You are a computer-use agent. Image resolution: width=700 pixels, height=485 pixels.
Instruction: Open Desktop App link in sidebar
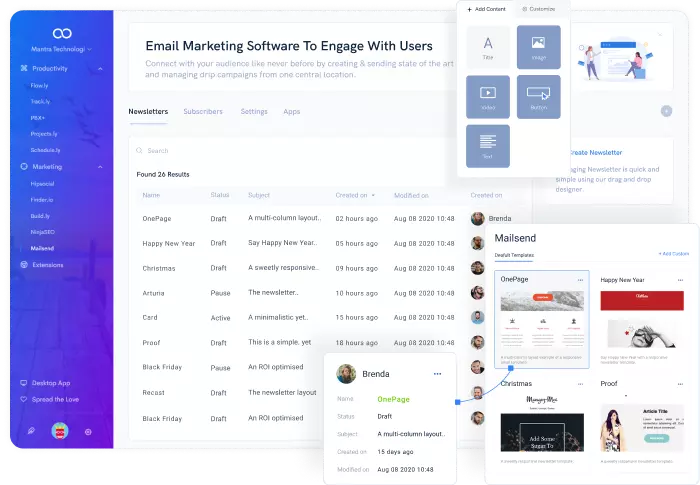[53, 383]
